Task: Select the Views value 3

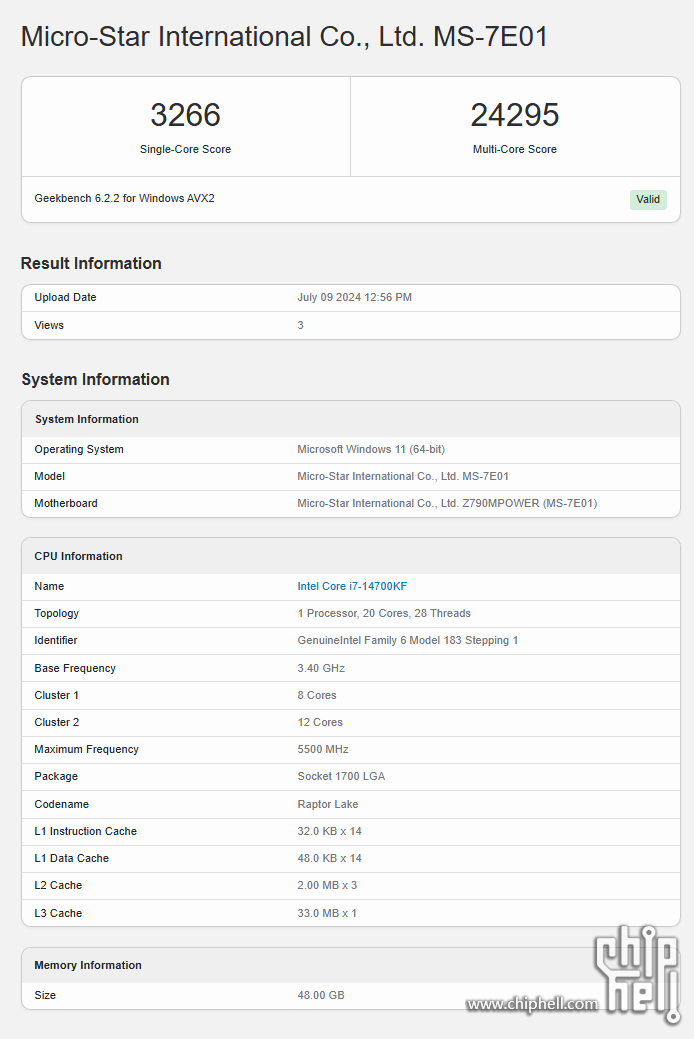Action: pyautogui.click(x=300, y=325)
